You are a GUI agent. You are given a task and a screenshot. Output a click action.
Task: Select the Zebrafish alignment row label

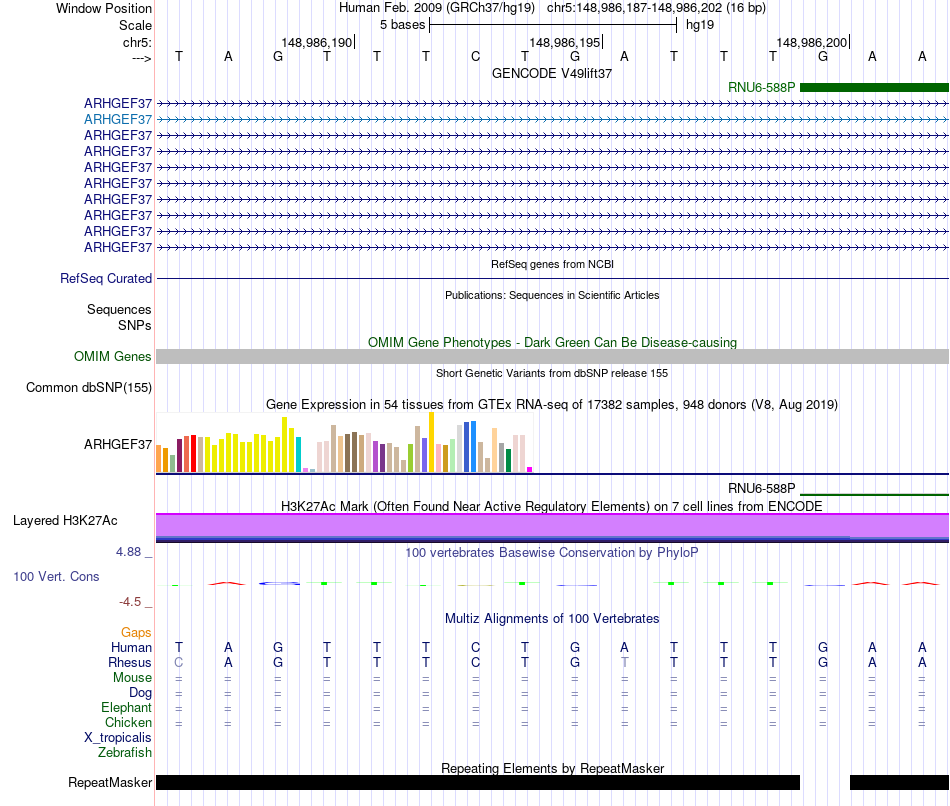pos(125,752)
